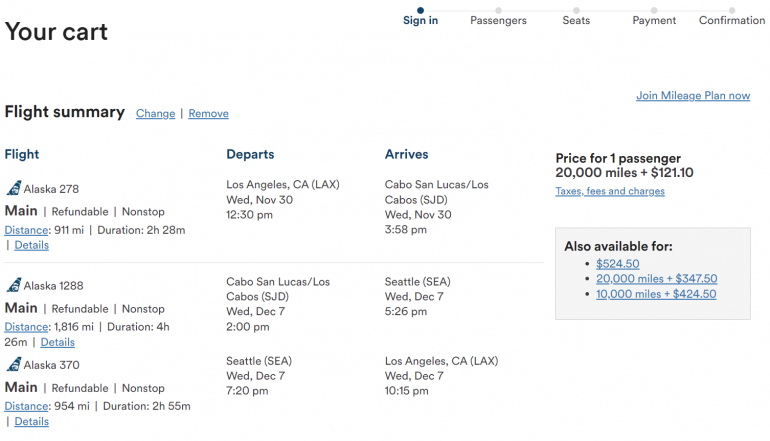Image resolution: width=770 pixels, height=441 pixels.
Task: Go to the Sign in step
Action: (420, 20)
